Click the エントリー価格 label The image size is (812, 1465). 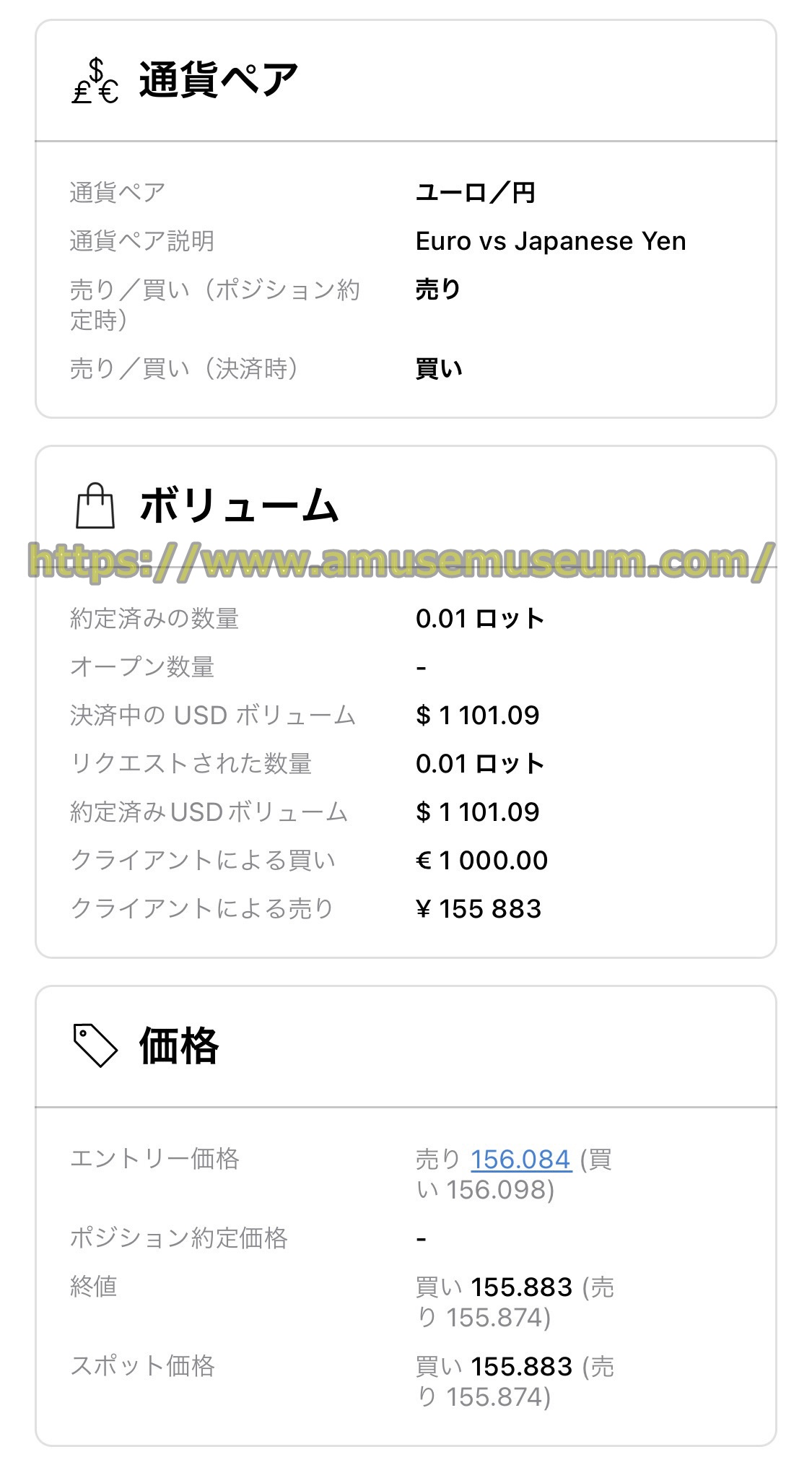[x=154, y=1159]
